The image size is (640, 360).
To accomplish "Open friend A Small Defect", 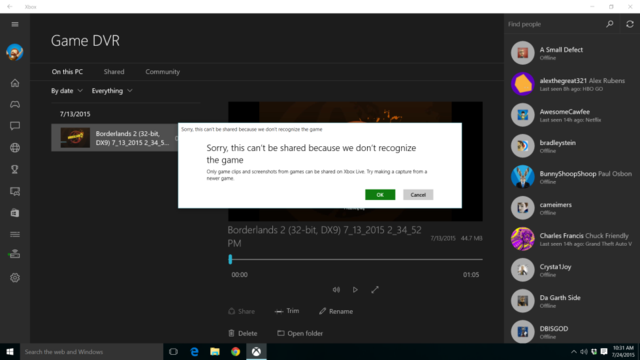I will tap(571, 53).
